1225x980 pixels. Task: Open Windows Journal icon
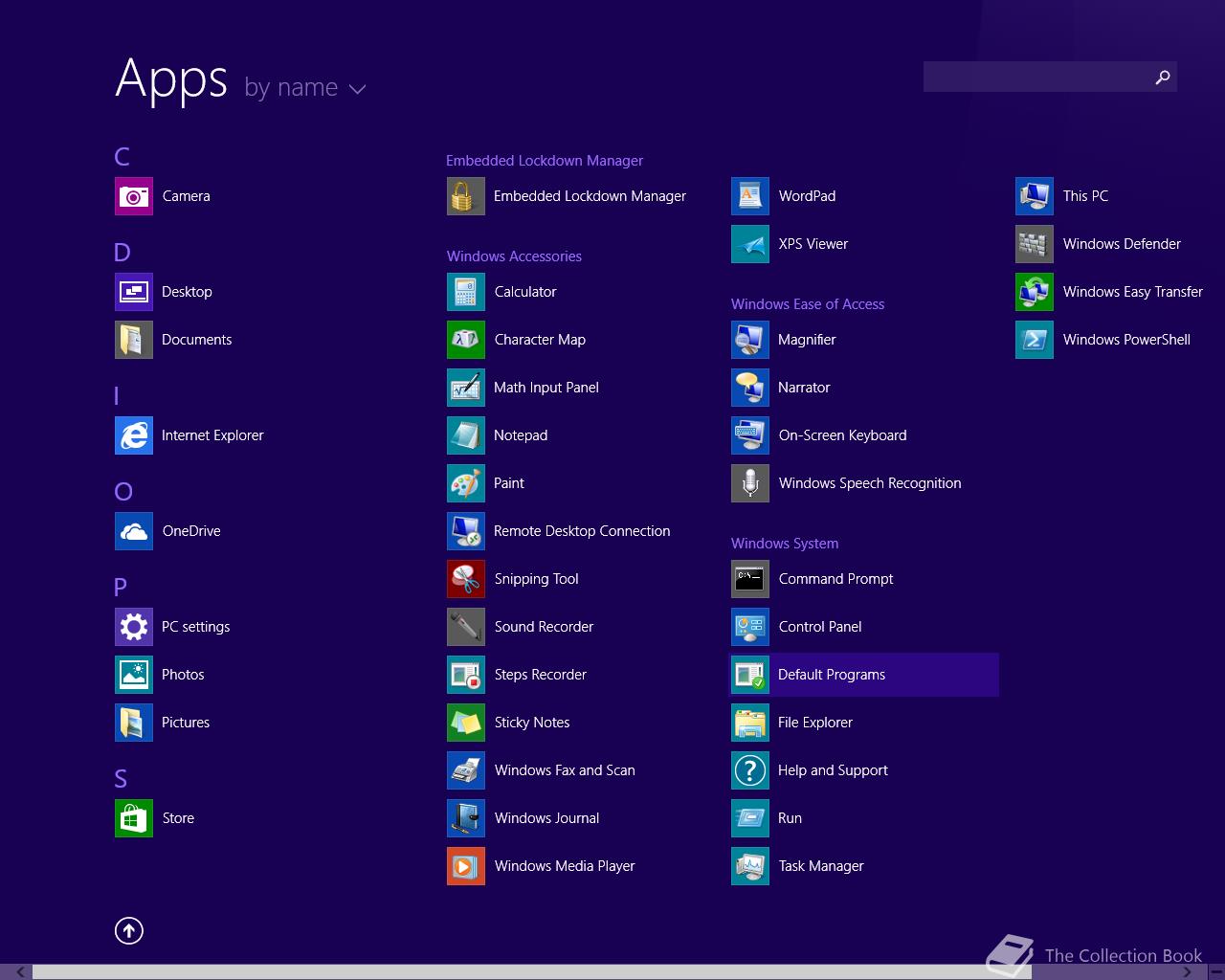click(x=466, y=818)
